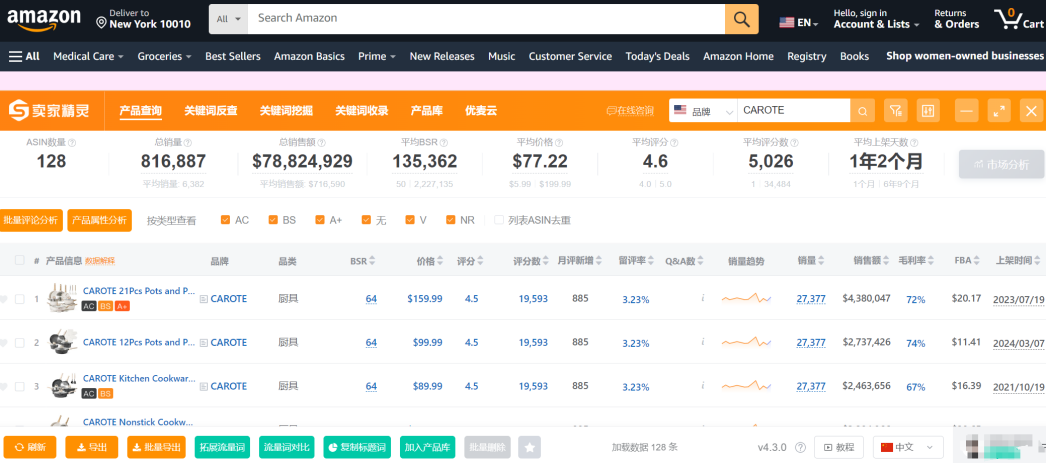Click the 刷新 refresh button
This screenshot has height=464, width=1046.
30,447
